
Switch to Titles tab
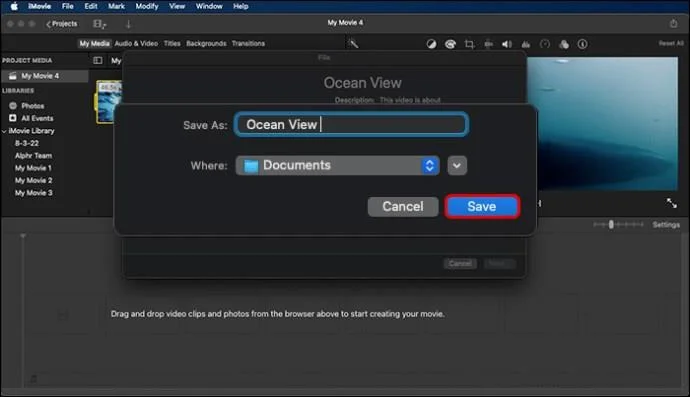tap(172, 44)
